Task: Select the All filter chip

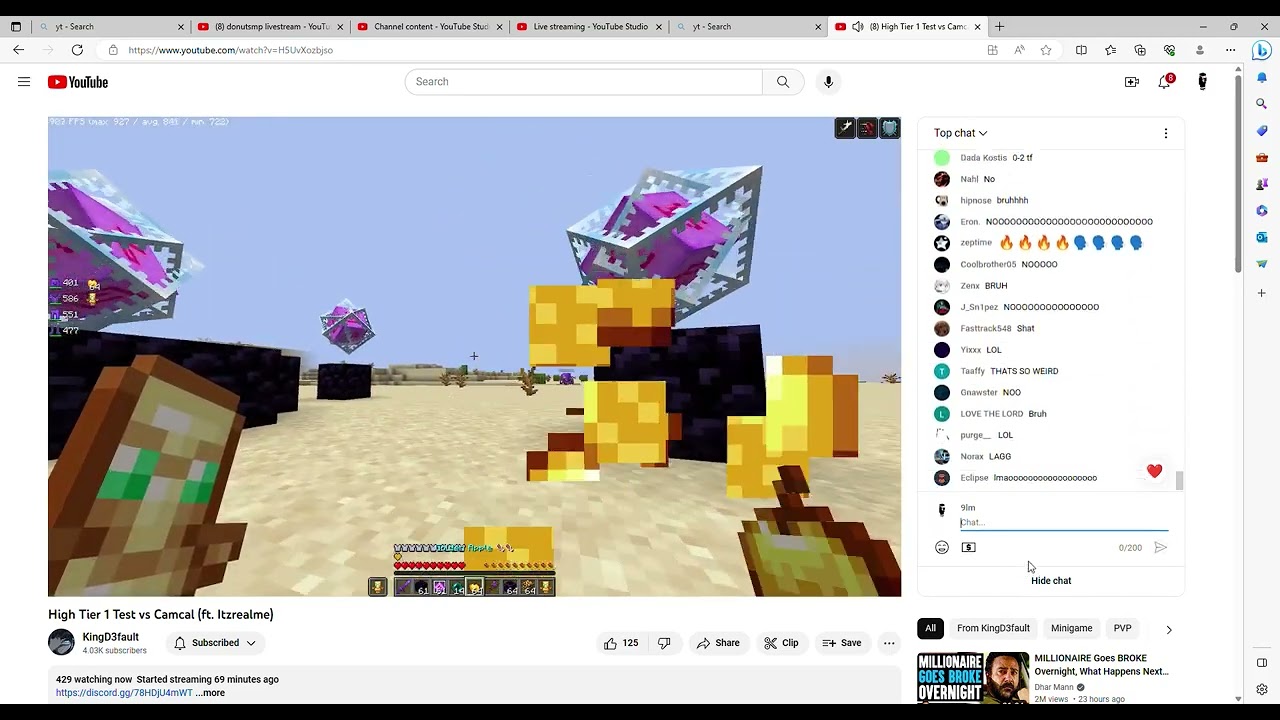Action: (x=930, y=629)
